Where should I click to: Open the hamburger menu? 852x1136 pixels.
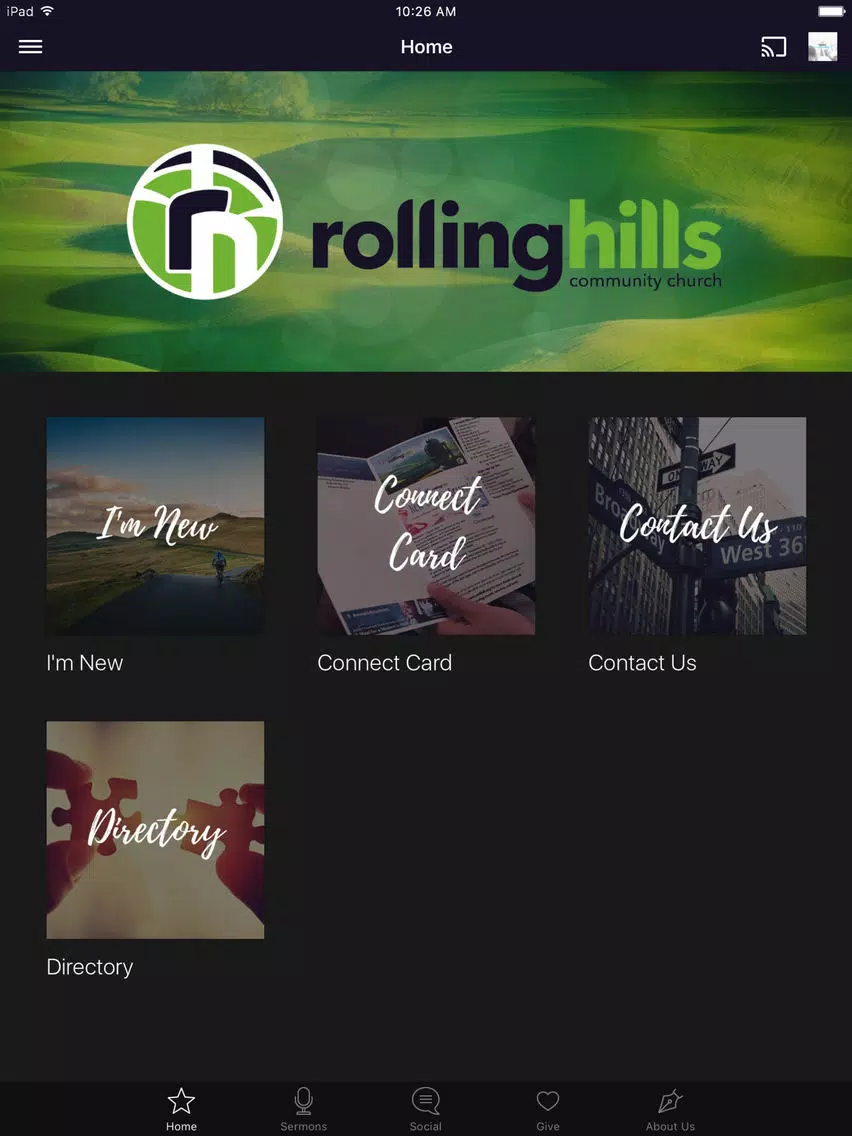click(30, 47)
